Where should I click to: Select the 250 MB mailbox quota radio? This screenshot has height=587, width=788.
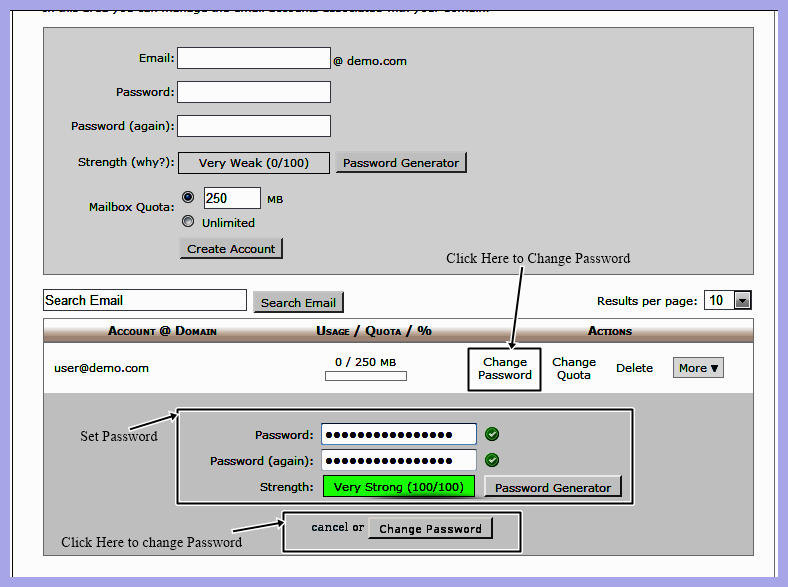[188, 197]
